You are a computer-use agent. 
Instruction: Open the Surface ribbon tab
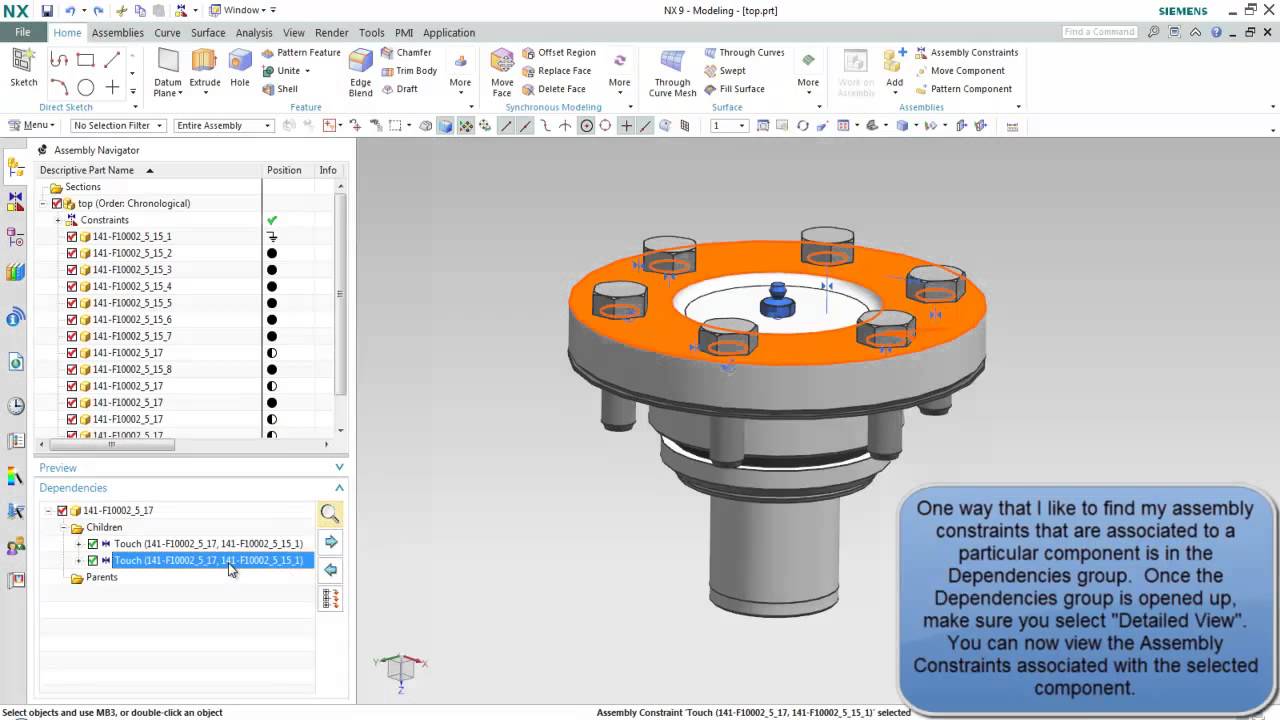coord(208,33)
